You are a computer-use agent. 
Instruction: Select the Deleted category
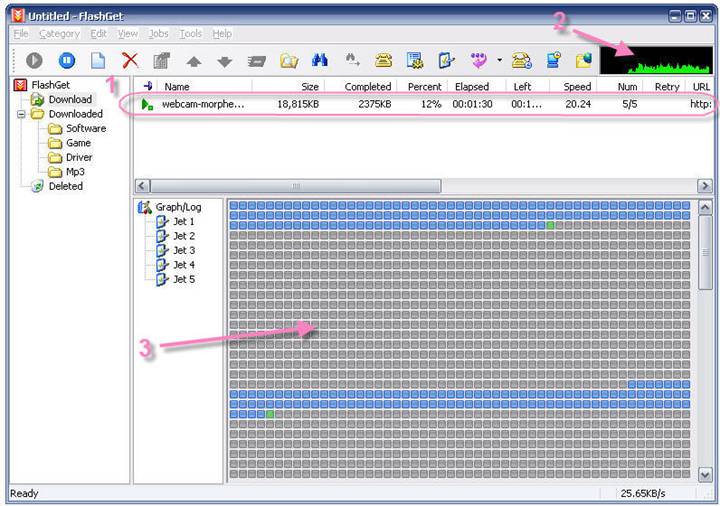coord(66,186)
